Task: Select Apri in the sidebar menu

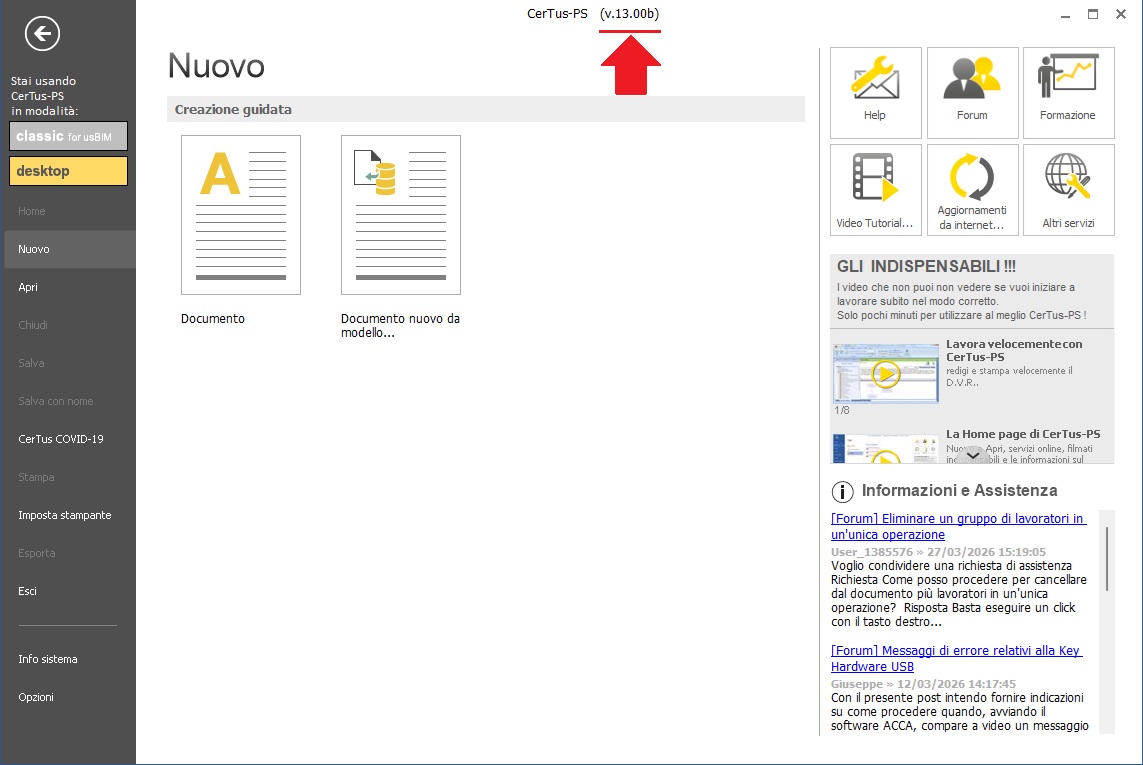Action: [28, 287]
